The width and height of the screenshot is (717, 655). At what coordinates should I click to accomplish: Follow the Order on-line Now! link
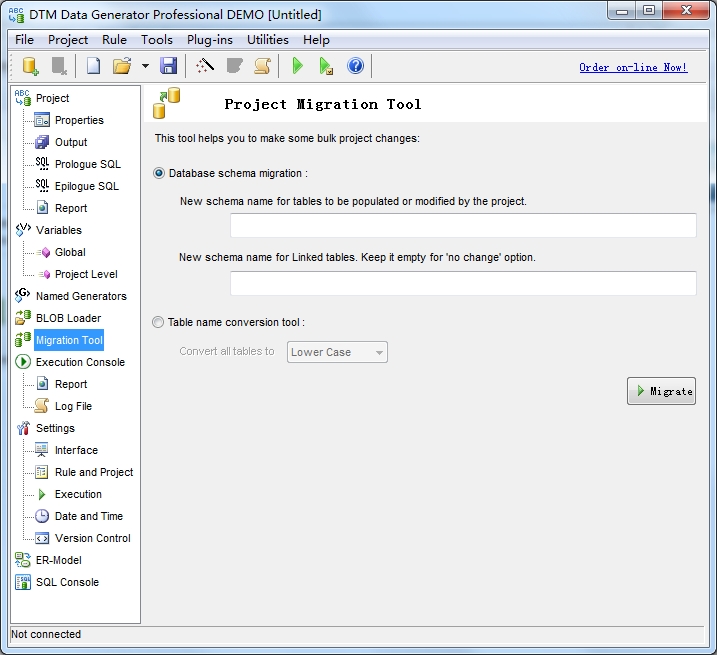pyautogui.click(x=633, y=67)
